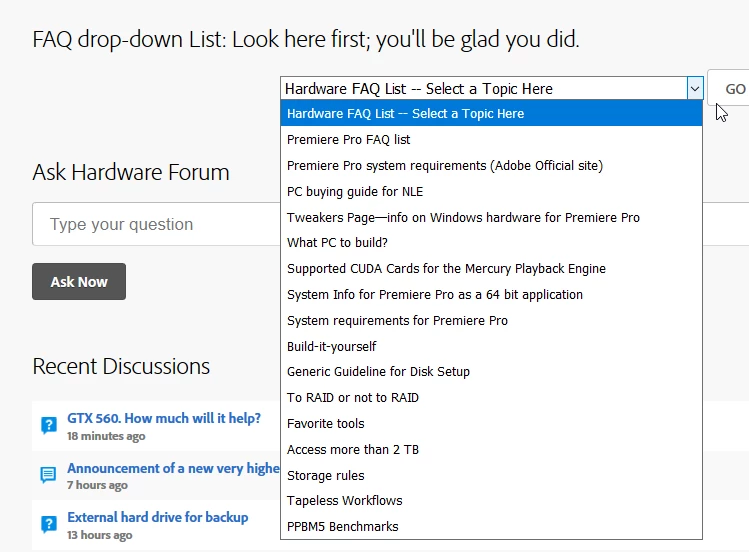
Task: Open 'External hard drive for backup' thread
Action: (x=158, y=517)
